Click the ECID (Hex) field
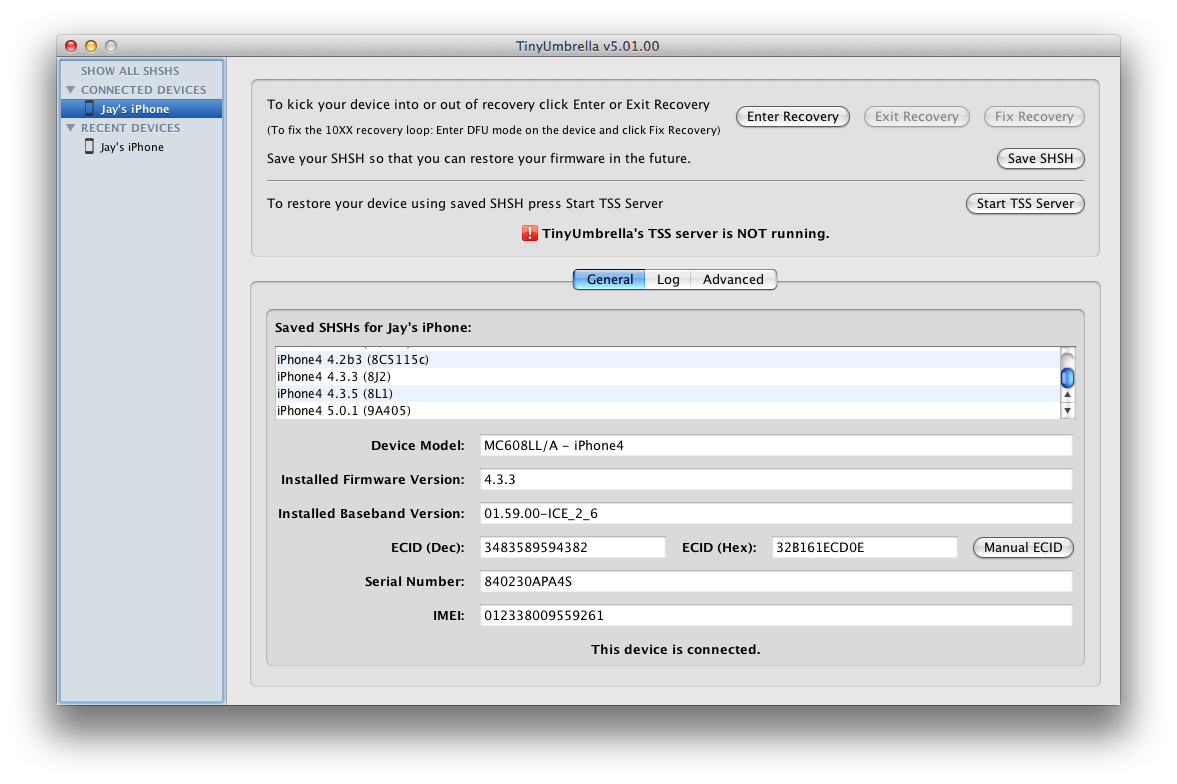The height and width of the screenshot is (784, 1177). [865, 547]
